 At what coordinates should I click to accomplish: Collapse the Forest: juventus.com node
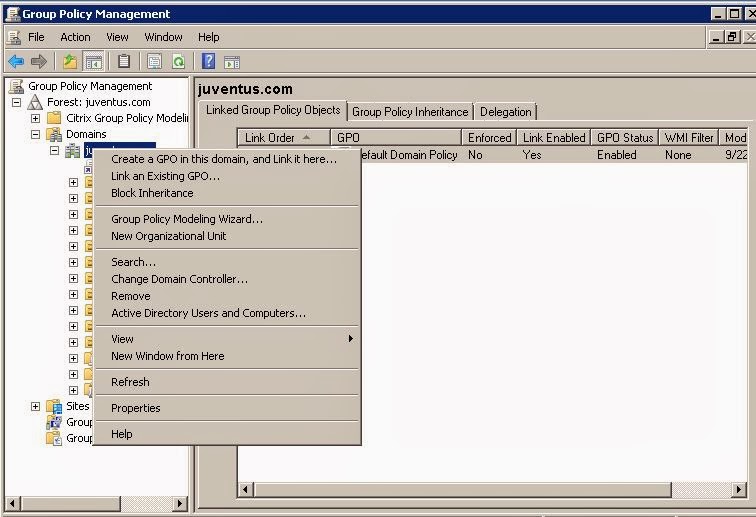pos(16,102)
